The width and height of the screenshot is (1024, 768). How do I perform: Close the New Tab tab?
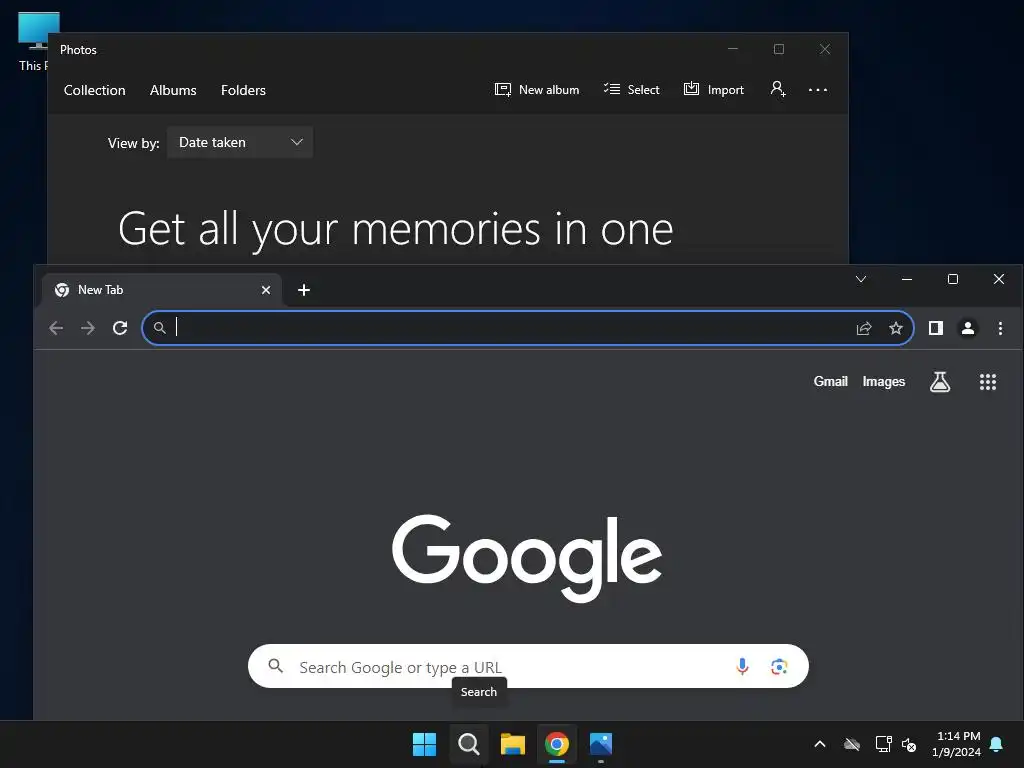[266, 290]
